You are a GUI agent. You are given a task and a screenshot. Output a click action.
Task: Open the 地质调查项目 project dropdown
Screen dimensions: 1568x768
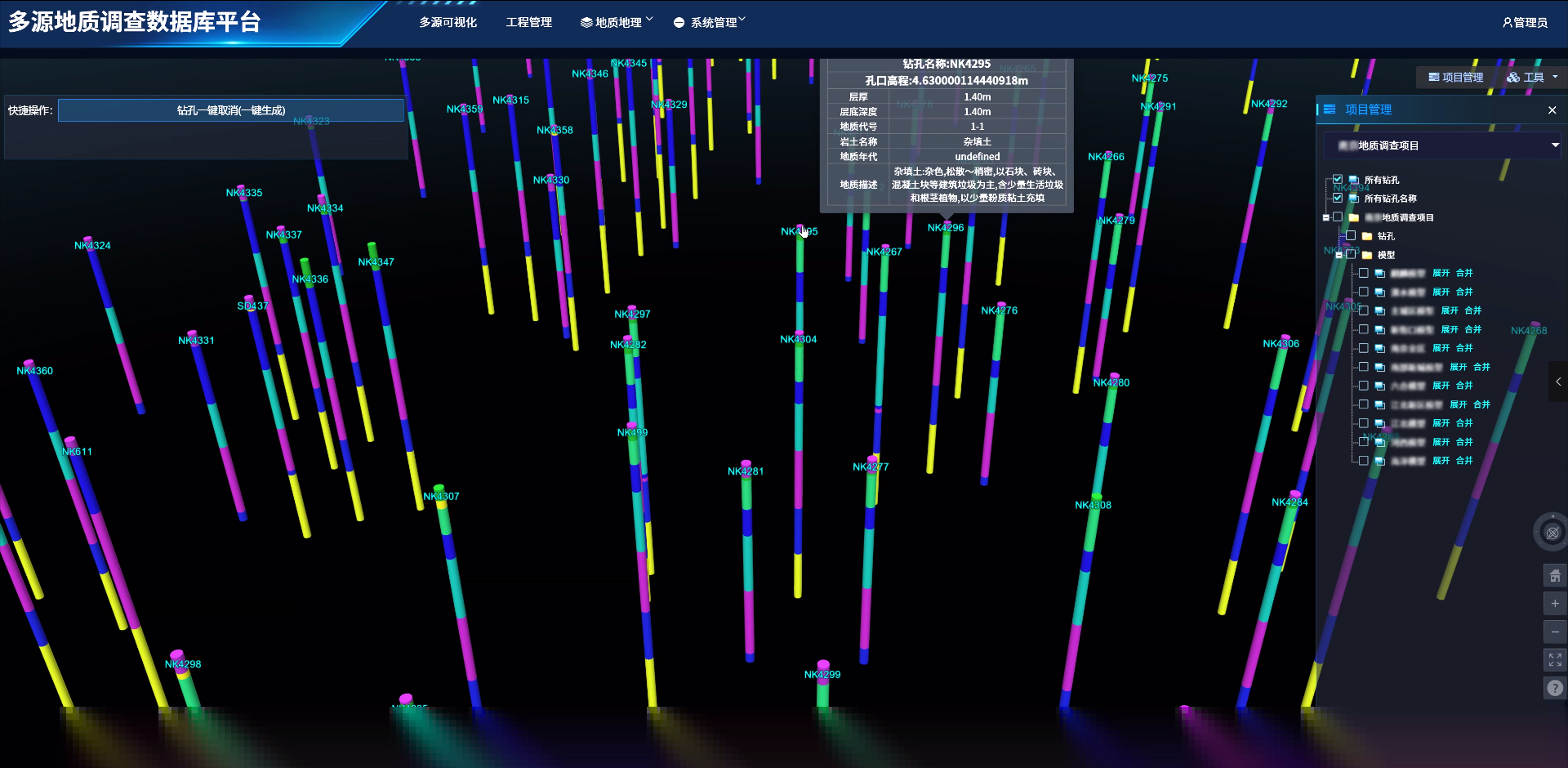1555,145
